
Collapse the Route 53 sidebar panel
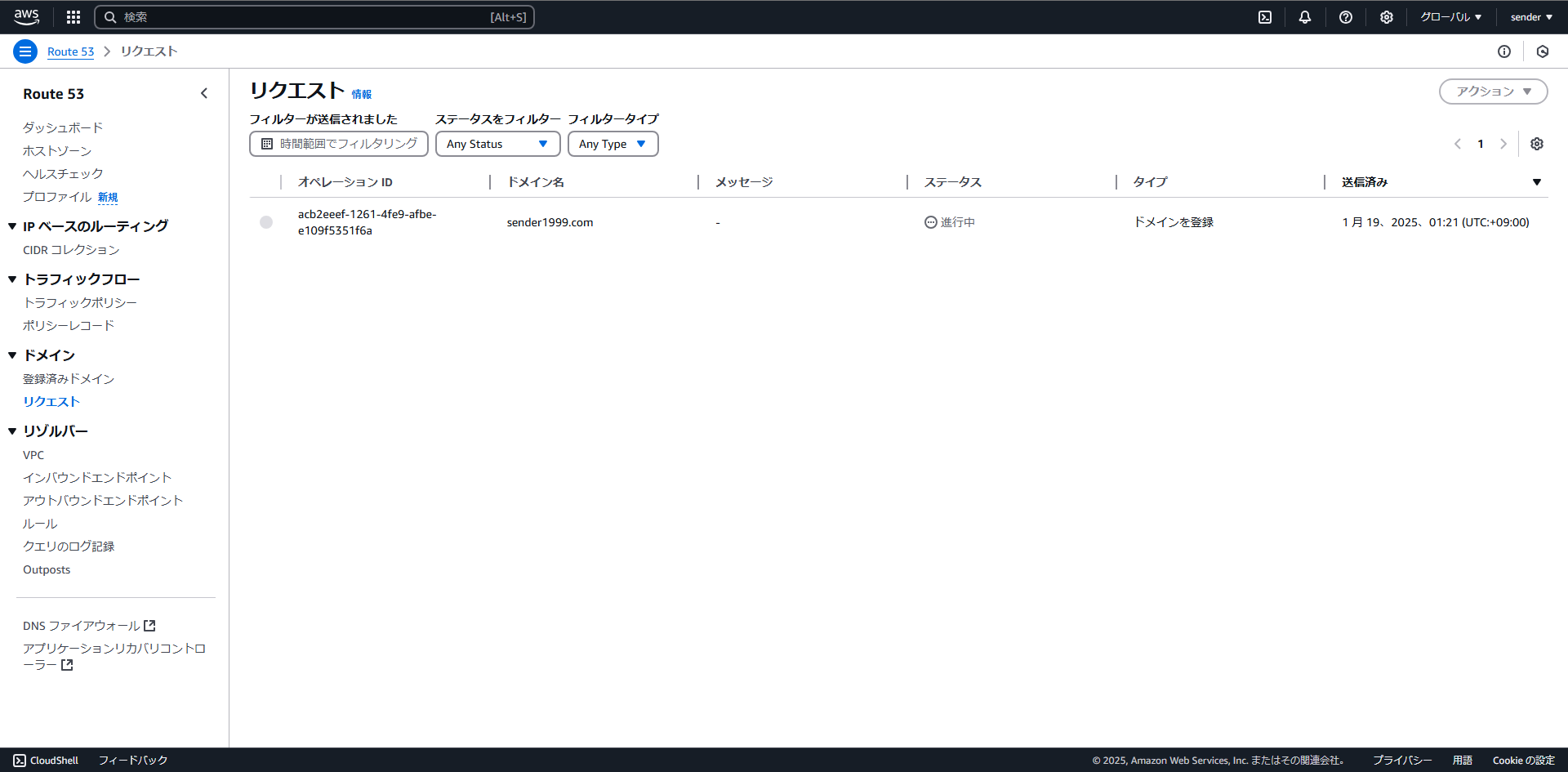204,94
